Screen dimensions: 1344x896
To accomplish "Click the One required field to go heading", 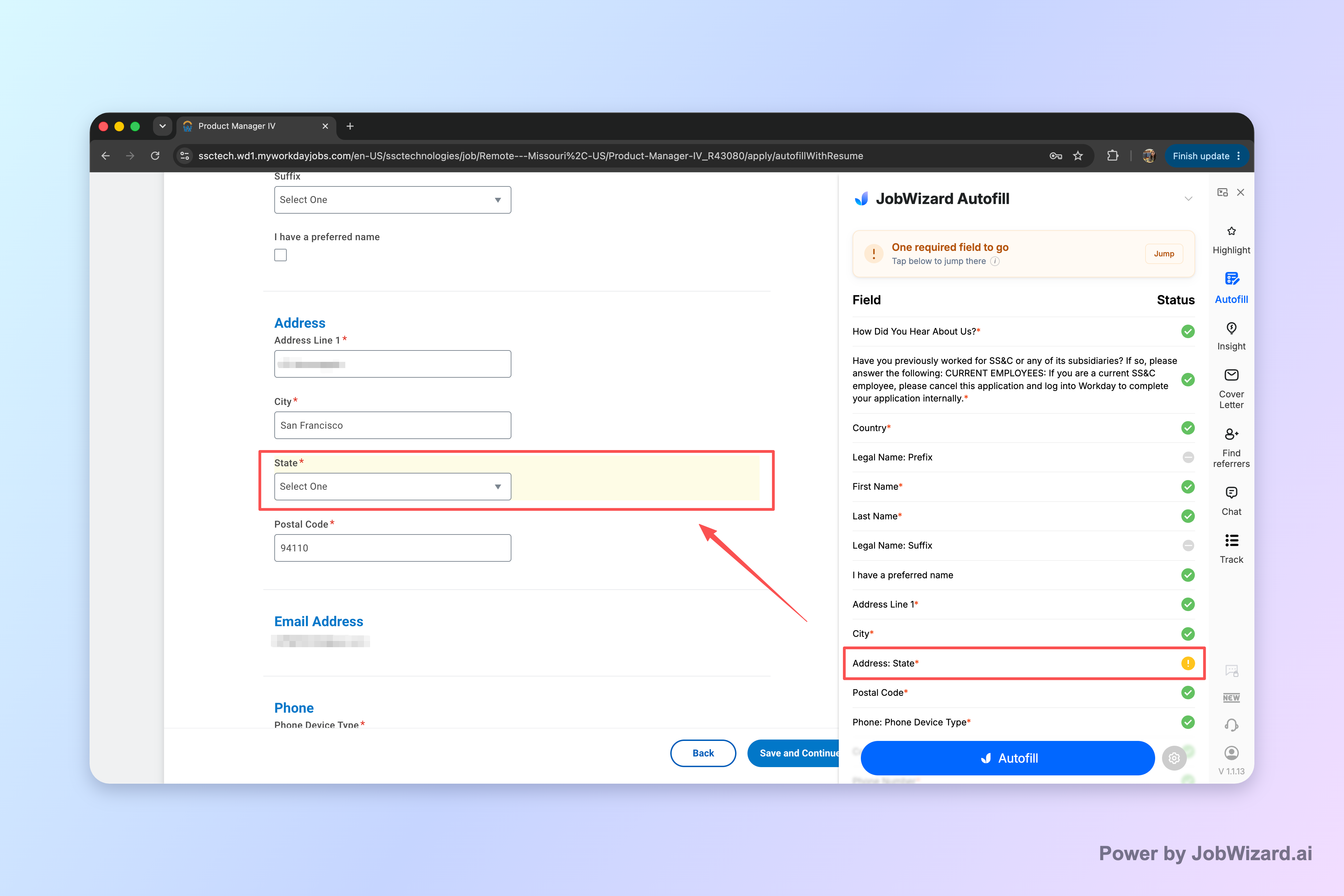I will coord(950,247).
